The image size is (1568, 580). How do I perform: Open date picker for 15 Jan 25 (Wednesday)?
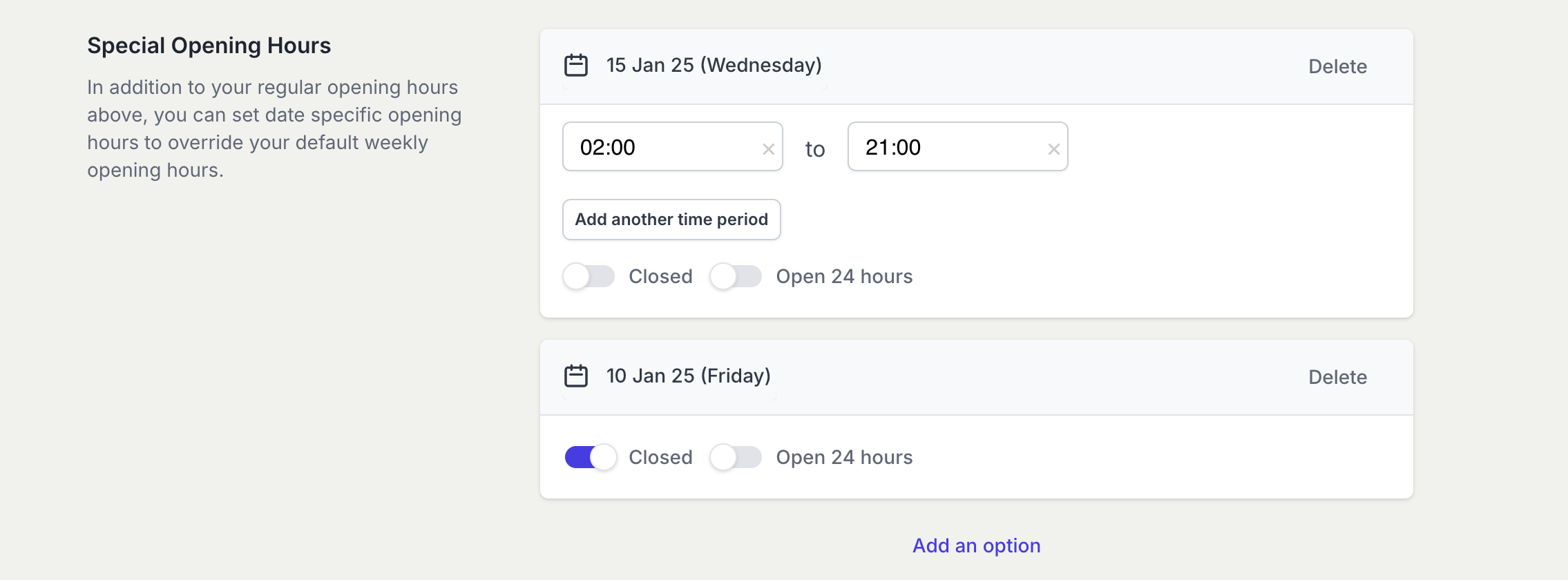[x=714, y=66]
